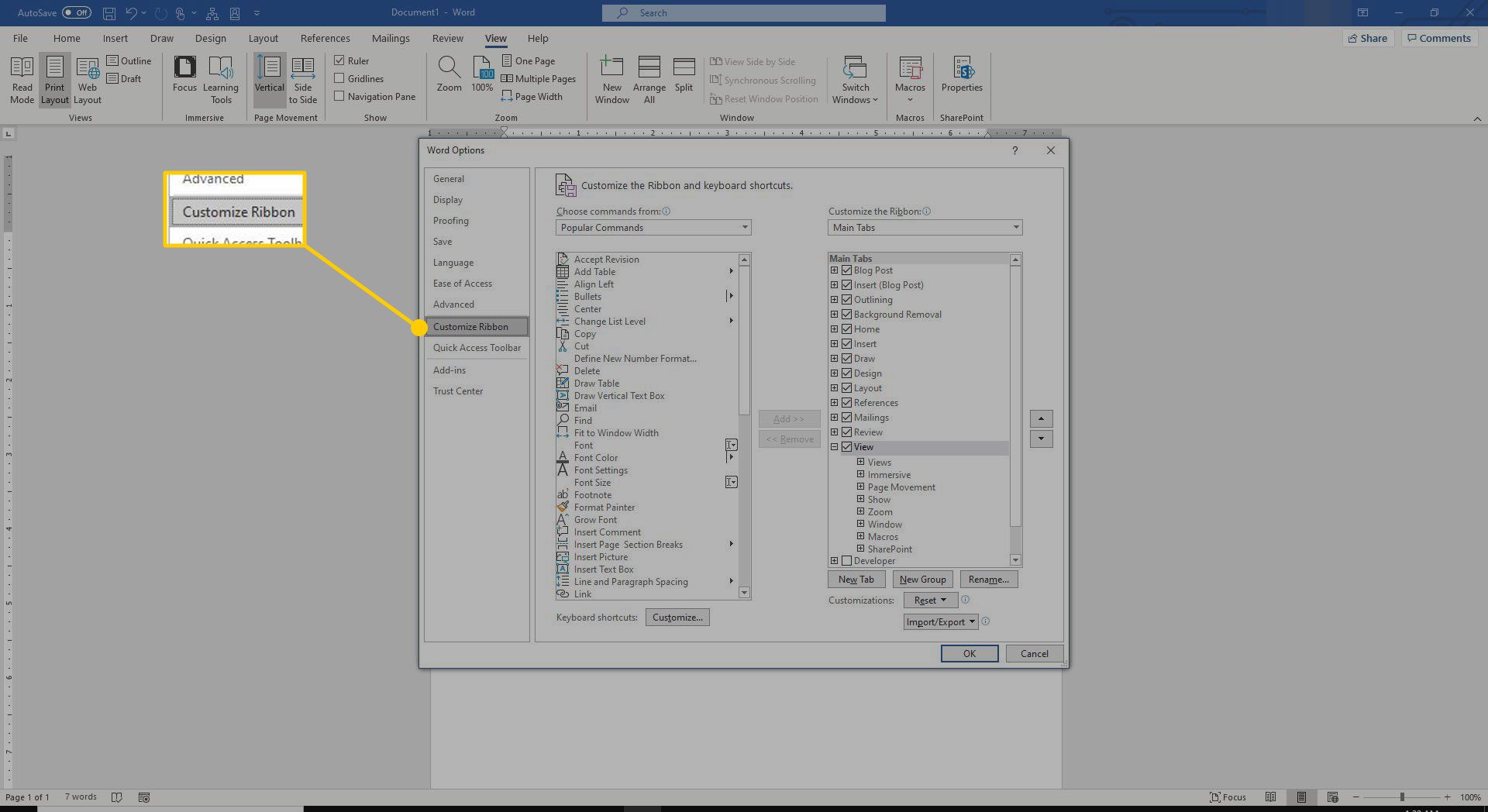Adjust the status bar zoom slider

pos(1401,797)
